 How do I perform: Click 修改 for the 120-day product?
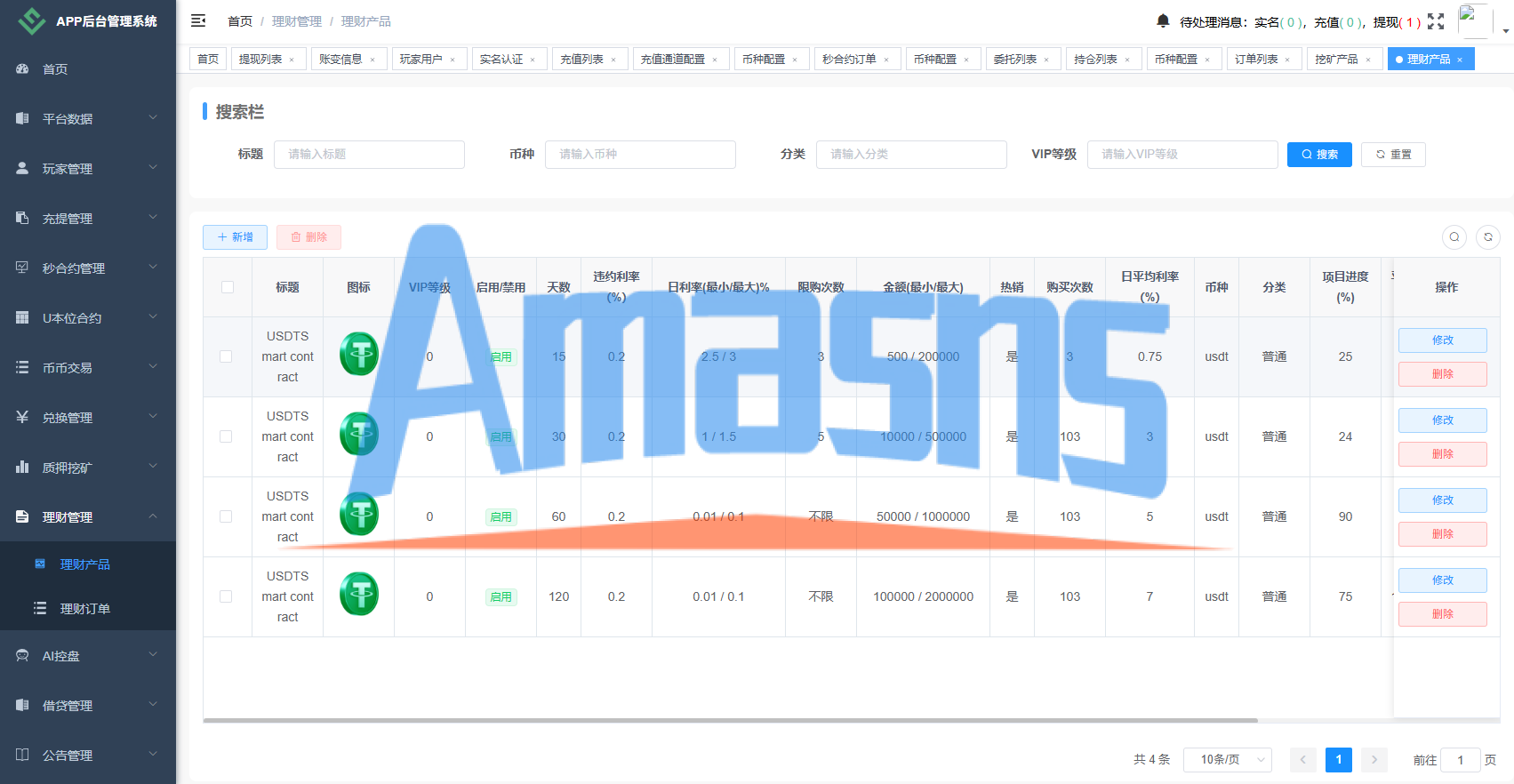[x=1442, y=580]
